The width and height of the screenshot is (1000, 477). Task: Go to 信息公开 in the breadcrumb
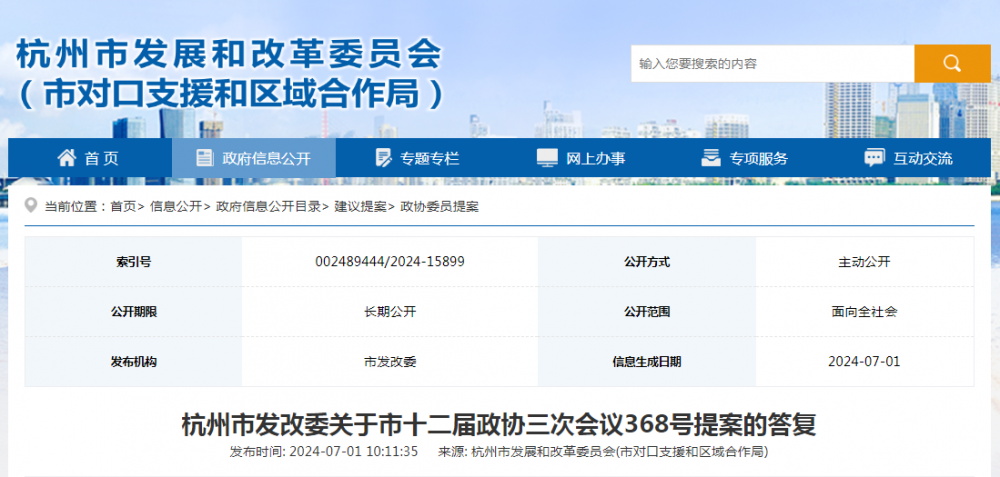[x=176, y=207]
